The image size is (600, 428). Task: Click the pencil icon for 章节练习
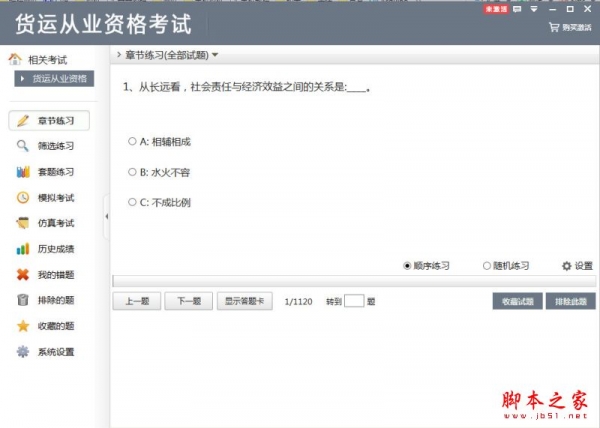23,120
